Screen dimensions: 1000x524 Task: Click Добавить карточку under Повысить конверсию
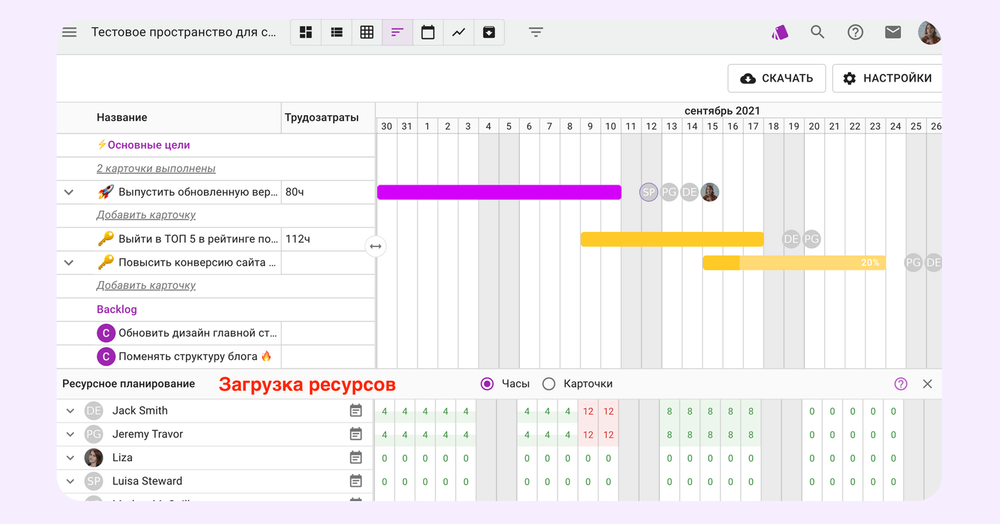point(146,285)
